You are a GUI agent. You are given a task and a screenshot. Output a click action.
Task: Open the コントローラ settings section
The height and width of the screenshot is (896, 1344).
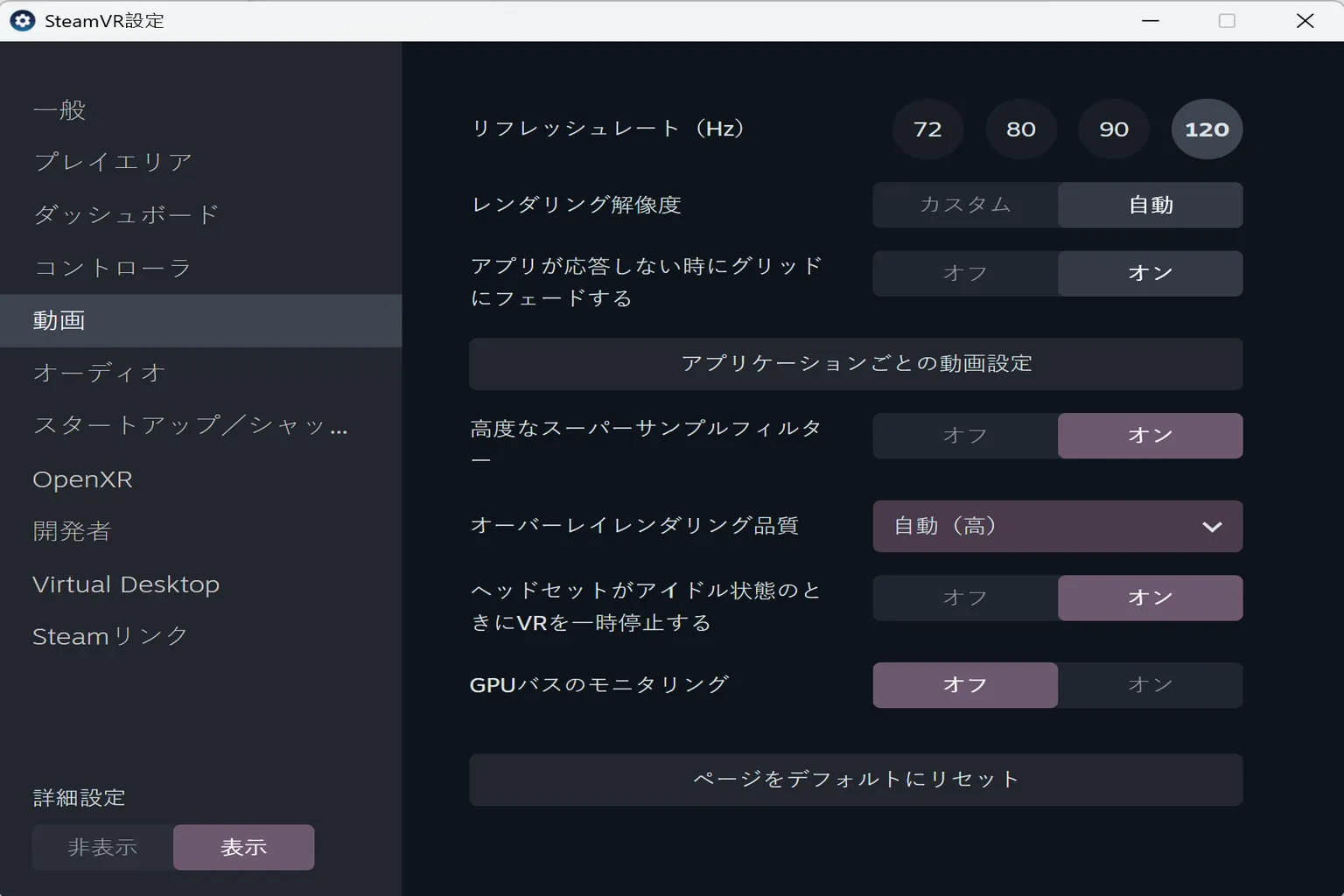tap(112, 269)
